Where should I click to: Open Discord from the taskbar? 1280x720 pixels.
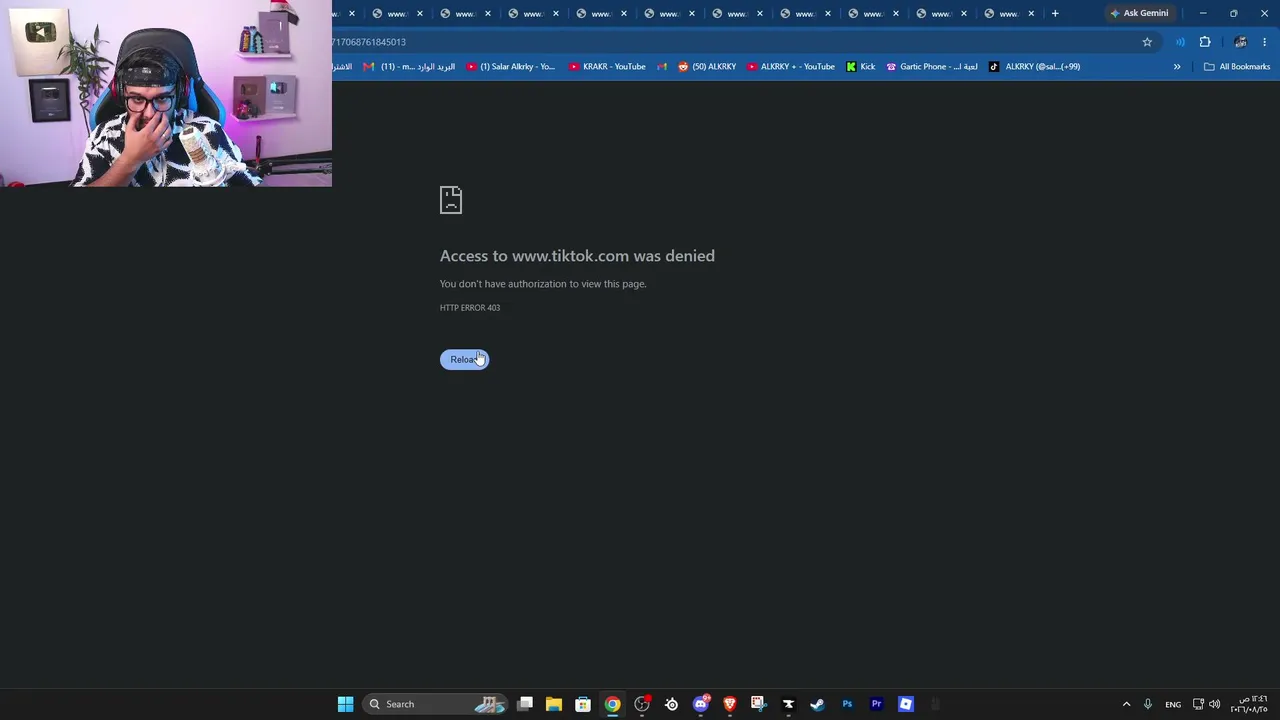coord(701,704)
